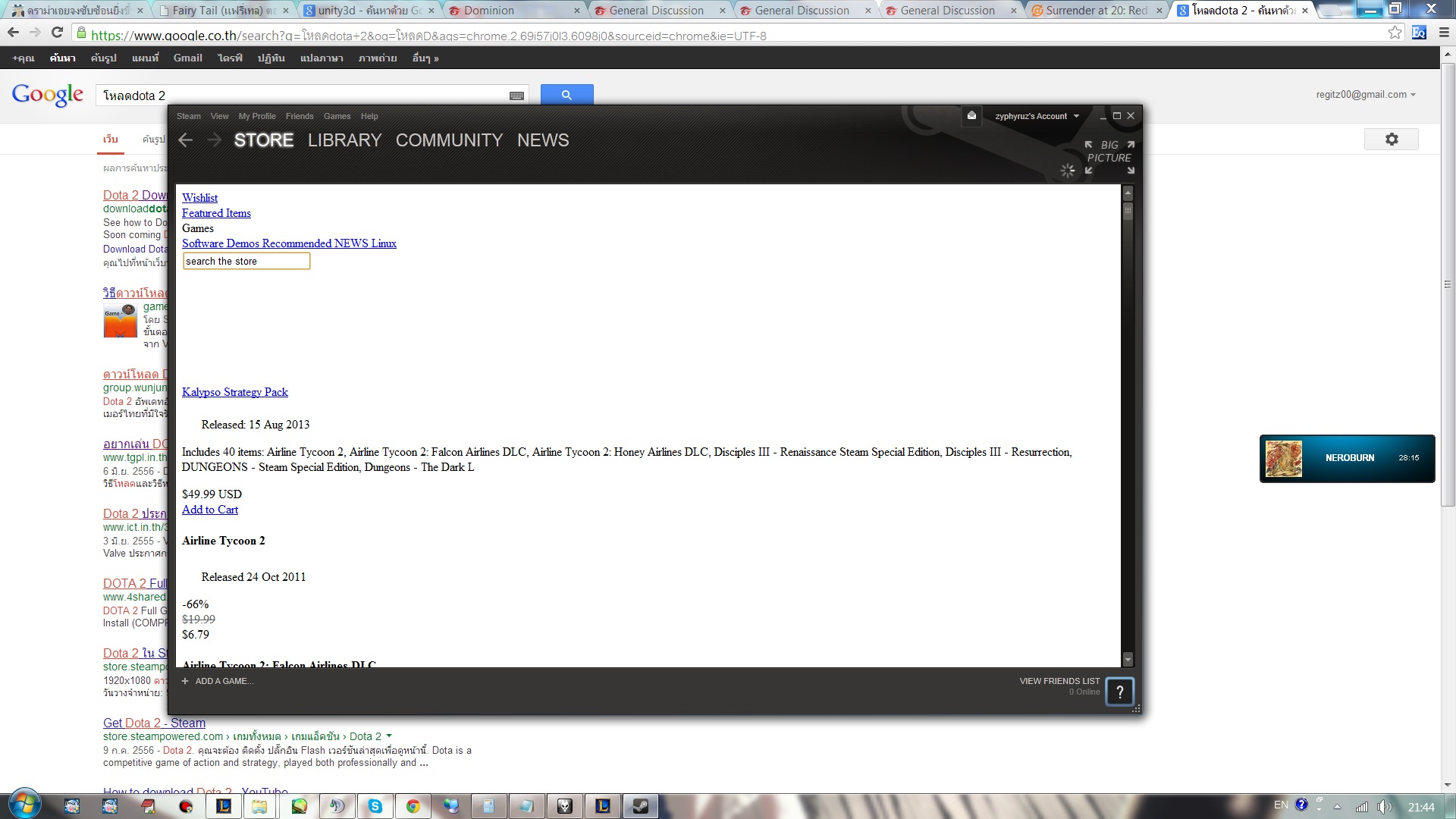1456x819 pixels.
Task: Enter Big Picture mode
Action: 1109,152
